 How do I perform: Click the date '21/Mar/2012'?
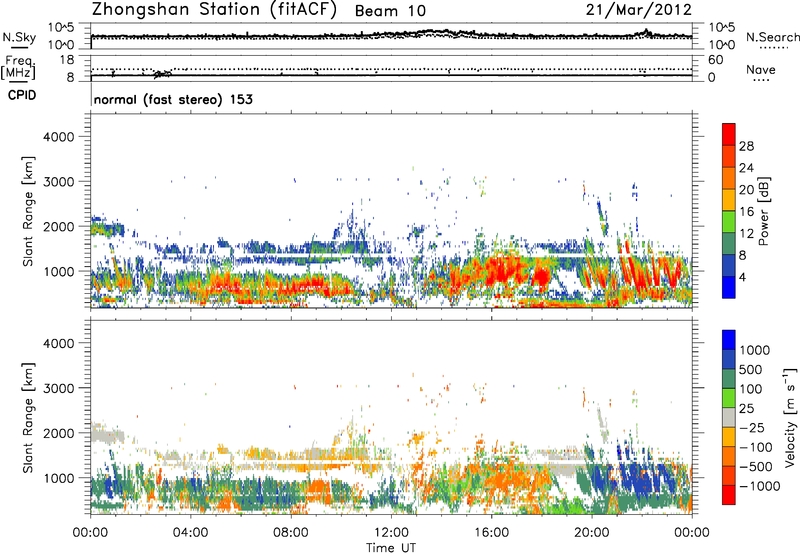[x=639, y=10]
